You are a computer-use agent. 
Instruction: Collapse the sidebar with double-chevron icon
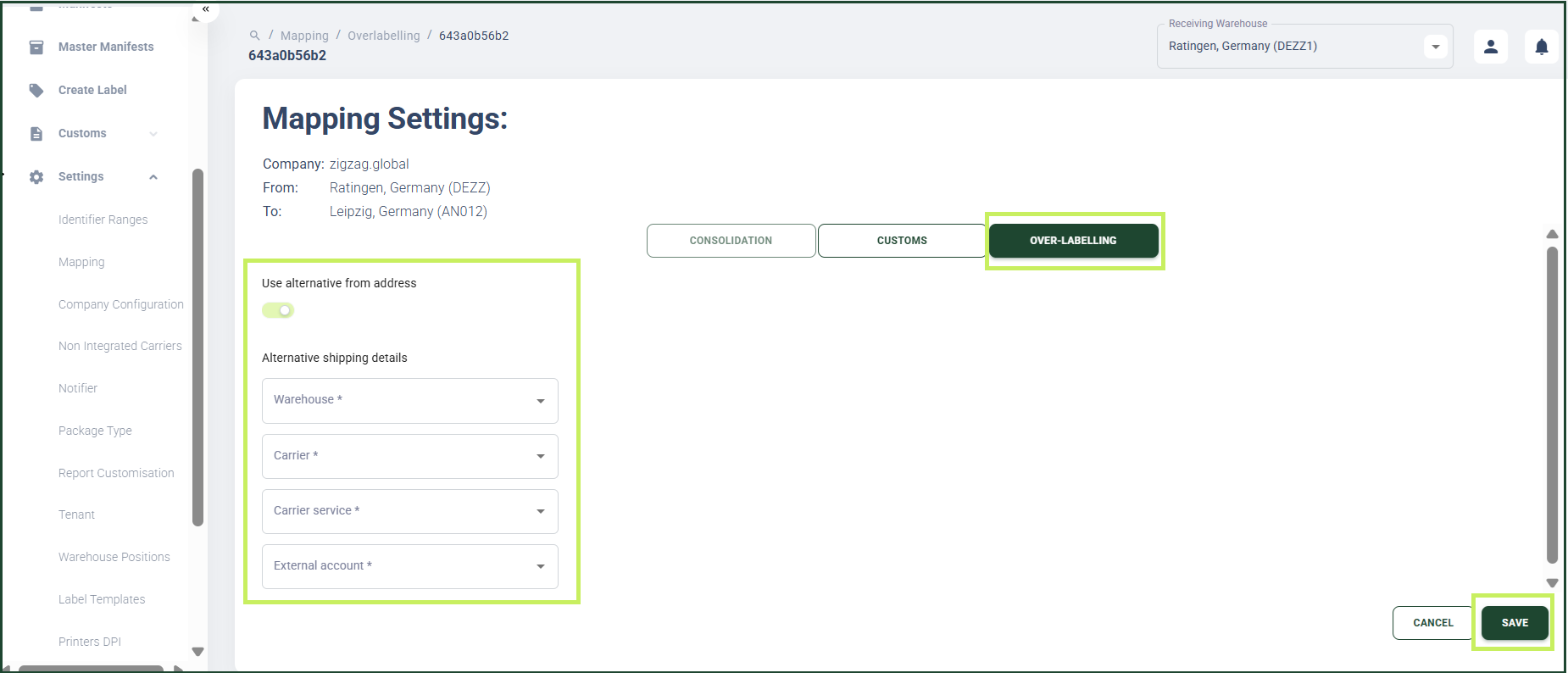[206, 9]
